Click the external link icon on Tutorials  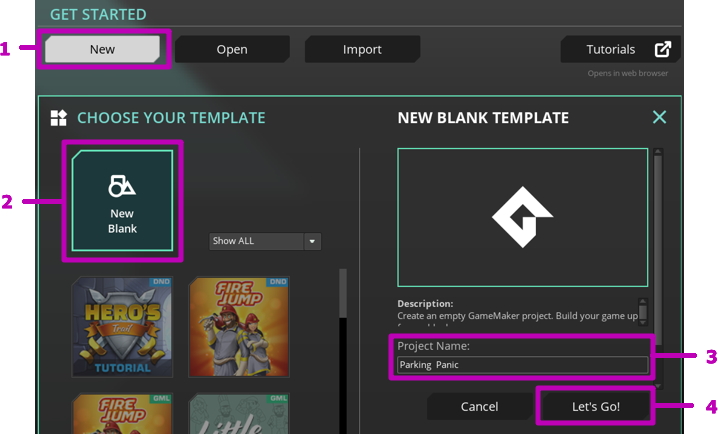[x=663, y=49]
